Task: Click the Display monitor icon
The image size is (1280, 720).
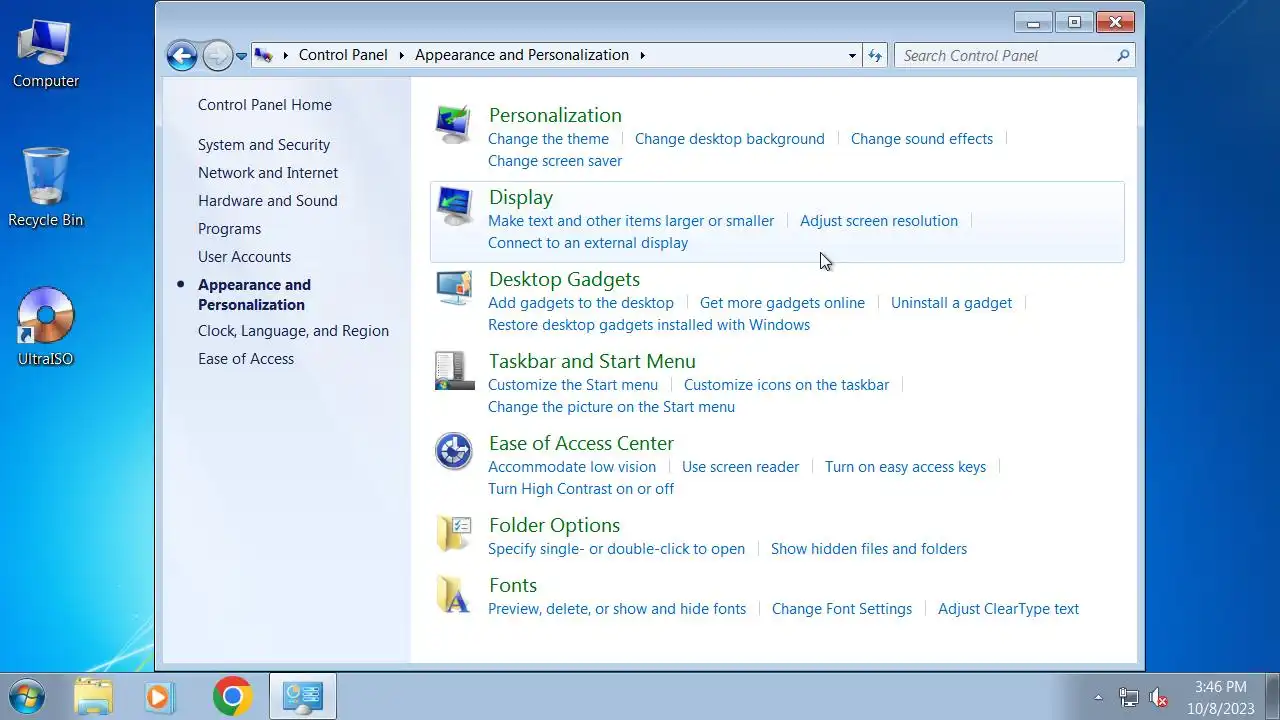Action: click(454, 206)
